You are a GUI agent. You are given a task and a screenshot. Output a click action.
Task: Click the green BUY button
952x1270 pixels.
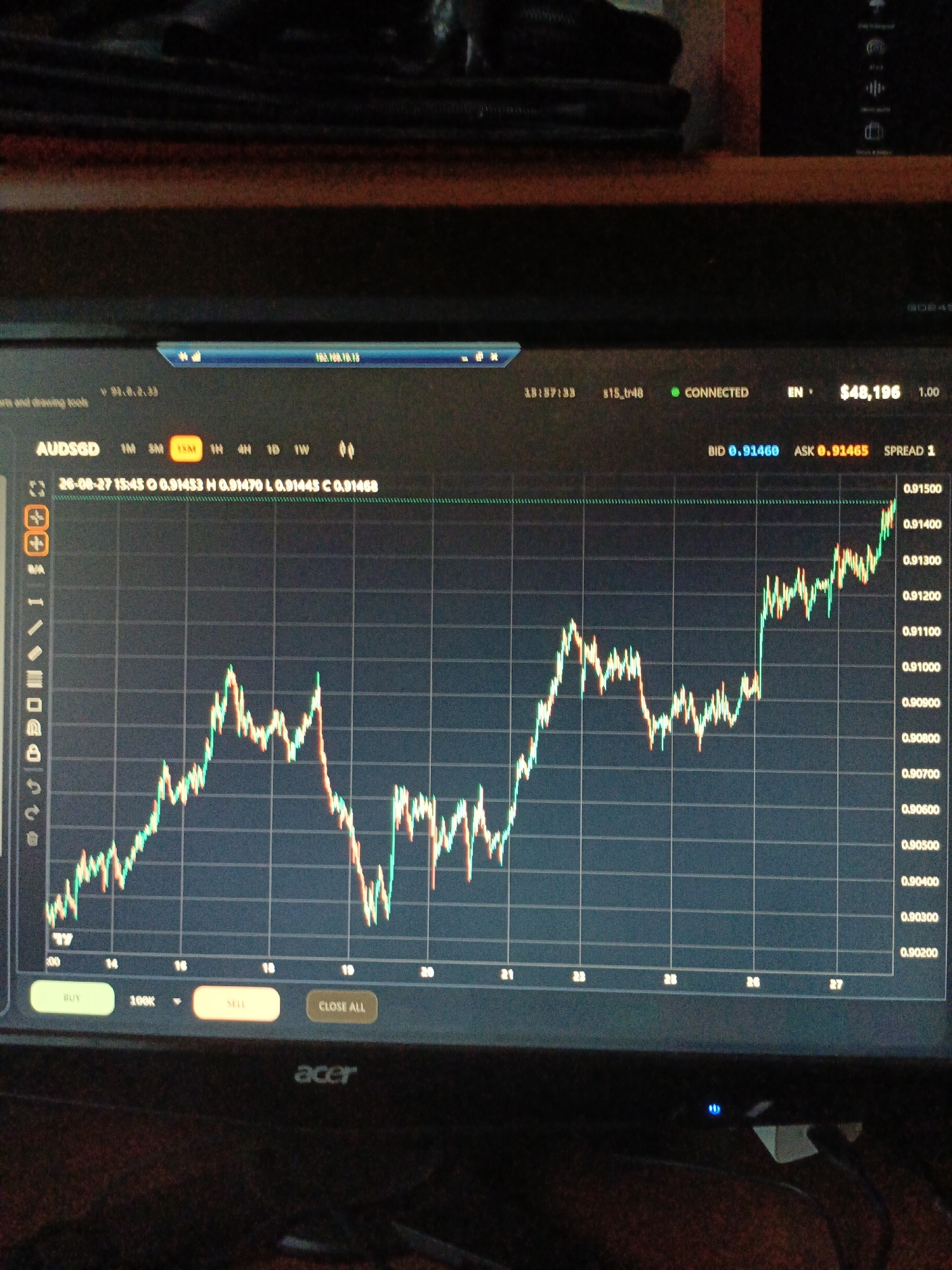click(x=72, y=998)
